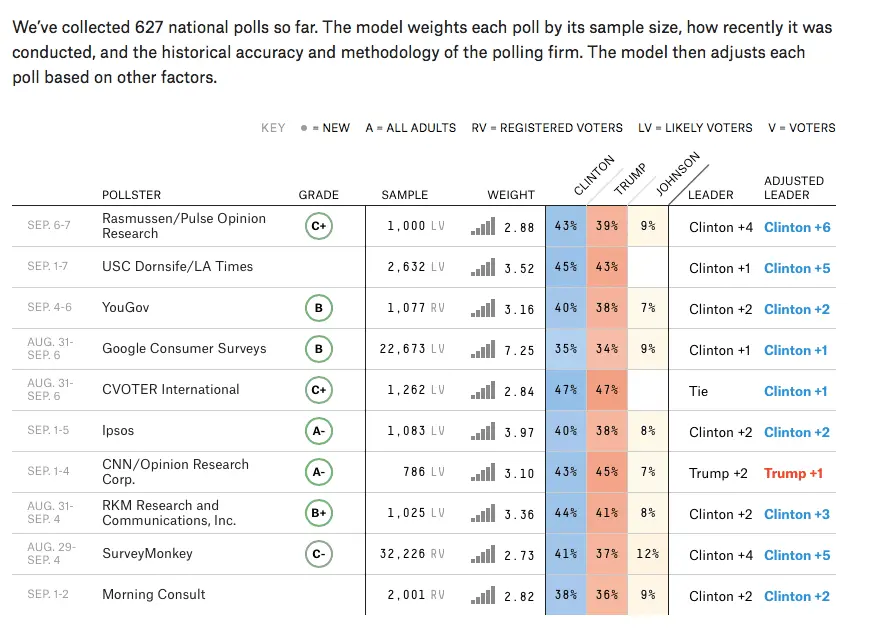Click the WEIGHT column header

click(511, 195)
